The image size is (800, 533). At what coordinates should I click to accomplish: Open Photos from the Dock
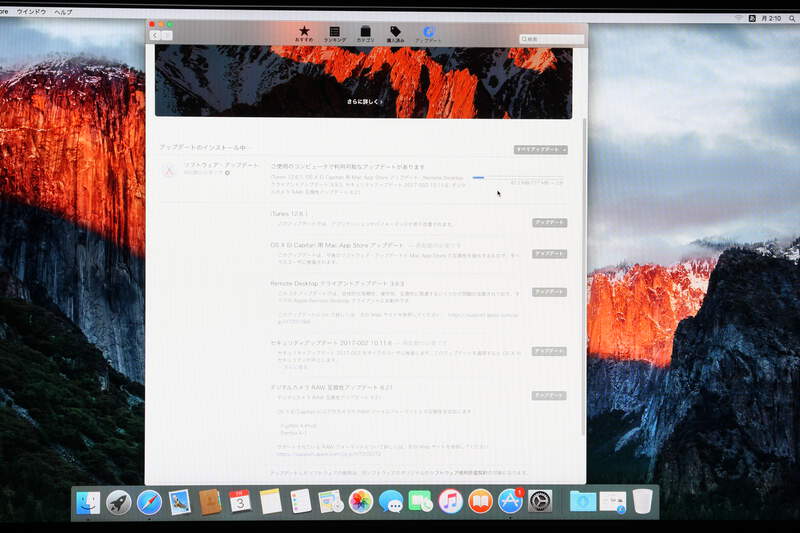(x=361, y=501)
